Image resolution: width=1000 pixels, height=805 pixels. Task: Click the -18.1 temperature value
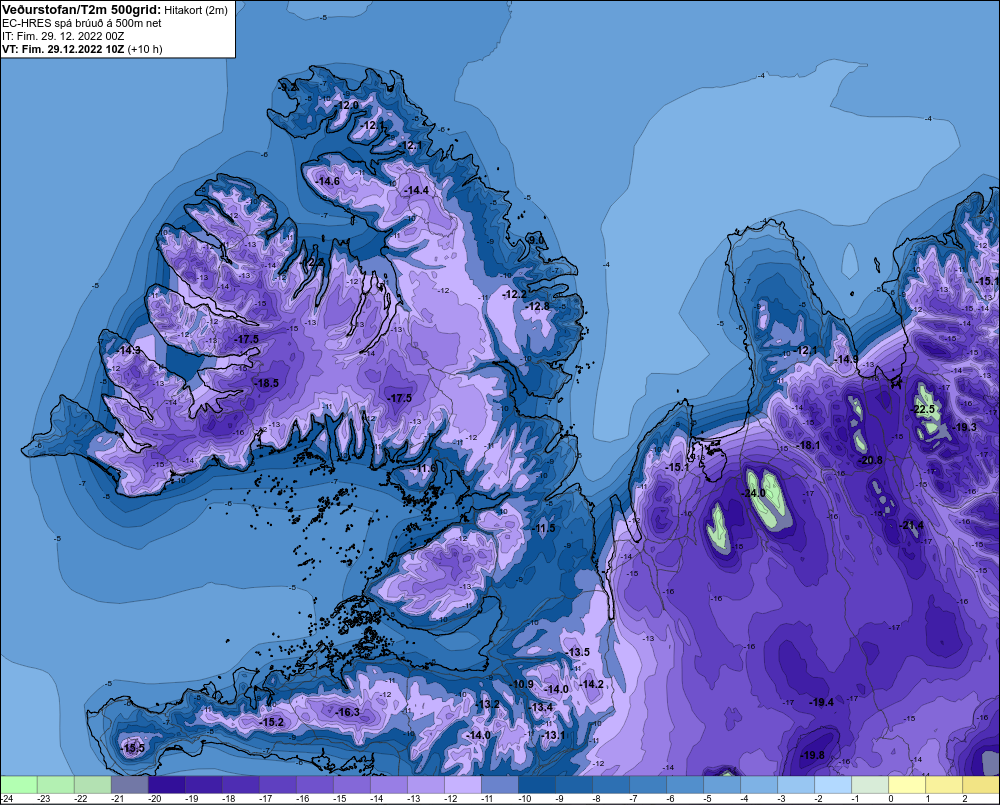coord(809,445)
